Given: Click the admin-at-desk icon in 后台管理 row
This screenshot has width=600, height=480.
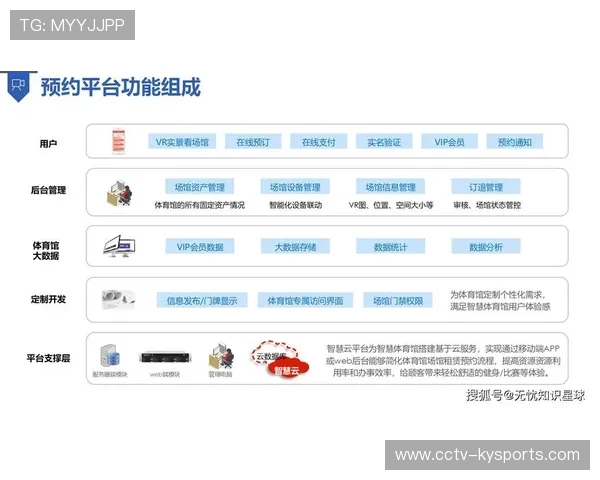Looking at the screenshot, I should coord(119,193).
